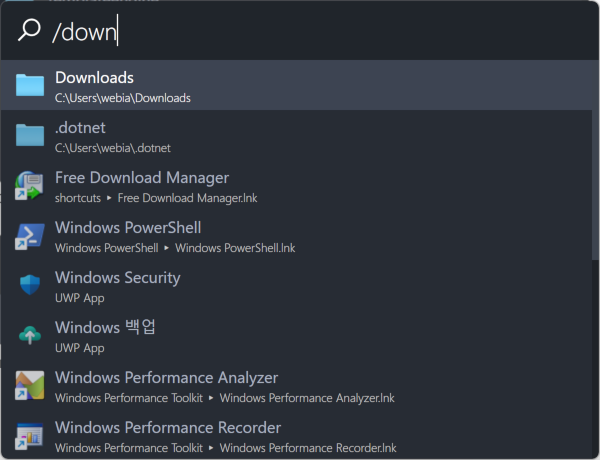Click the Windows PowerShell icon

29,235
